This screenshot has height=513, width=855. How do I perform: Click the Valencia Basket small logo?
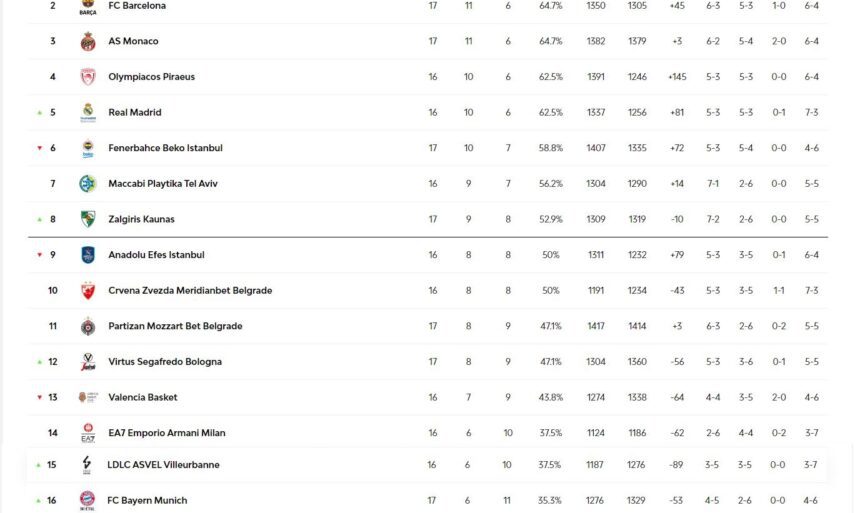pos(88,397)
